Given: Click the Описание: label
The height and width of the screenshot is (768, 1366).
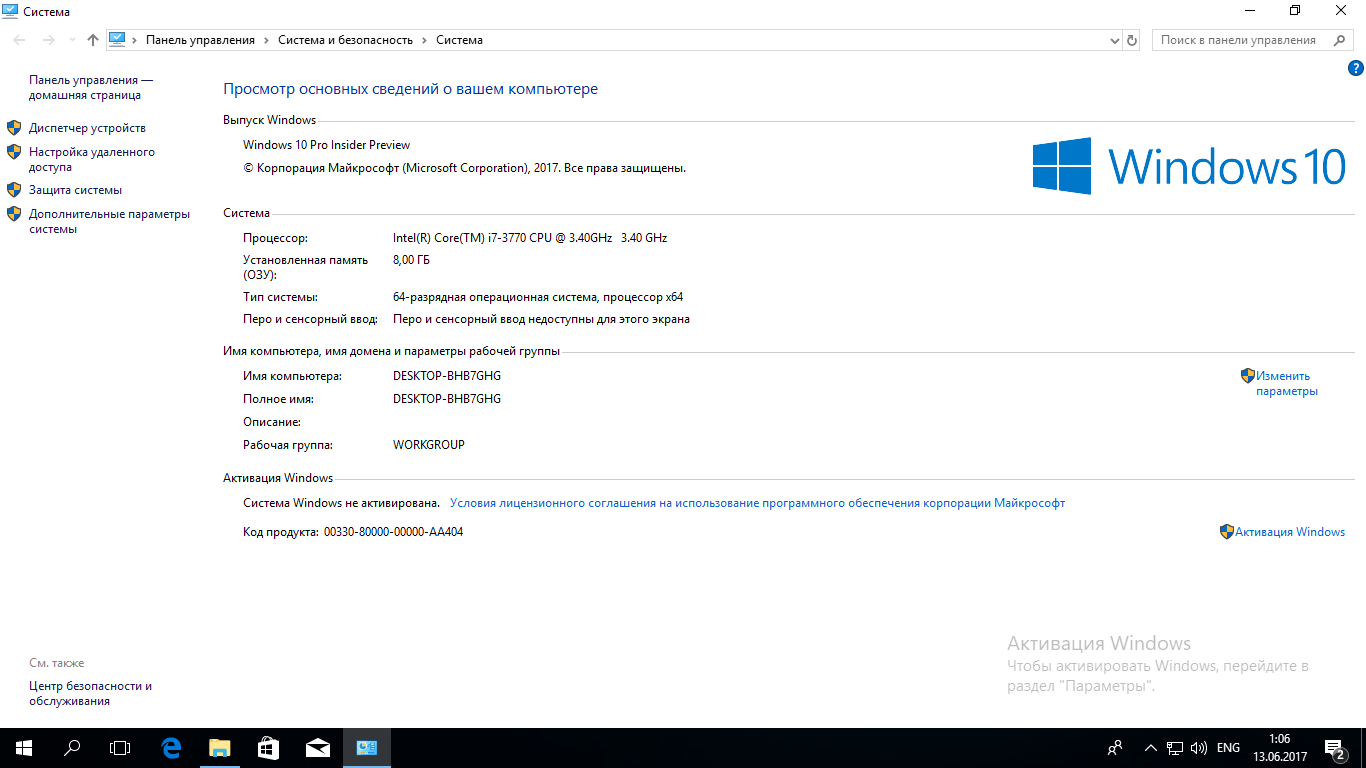Looking at the screenshot, I should (272, 422).
